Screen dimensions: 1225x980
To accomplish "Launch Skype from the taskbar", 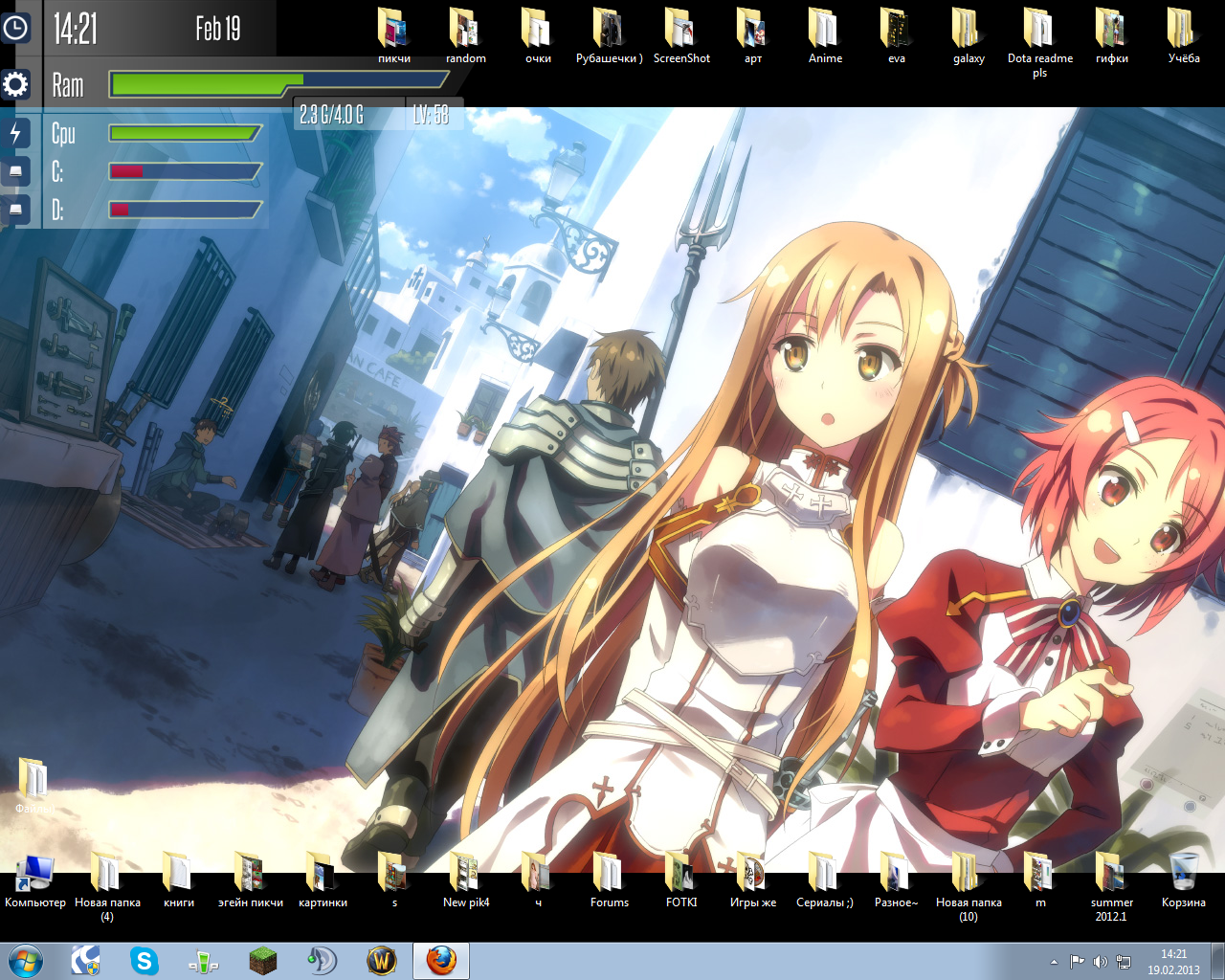I will pos(145,960).
